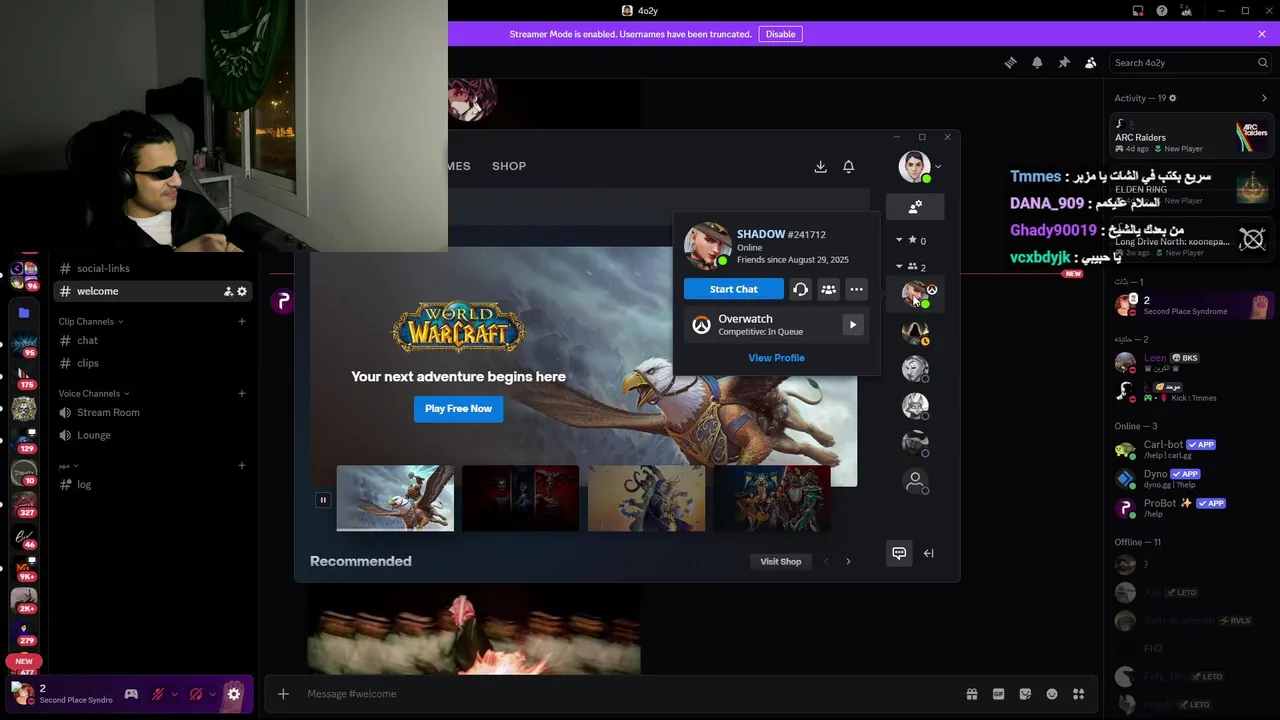Open Discord GIF picker icon
Screen dimensions: 1280x720
(x=998, y=694)
